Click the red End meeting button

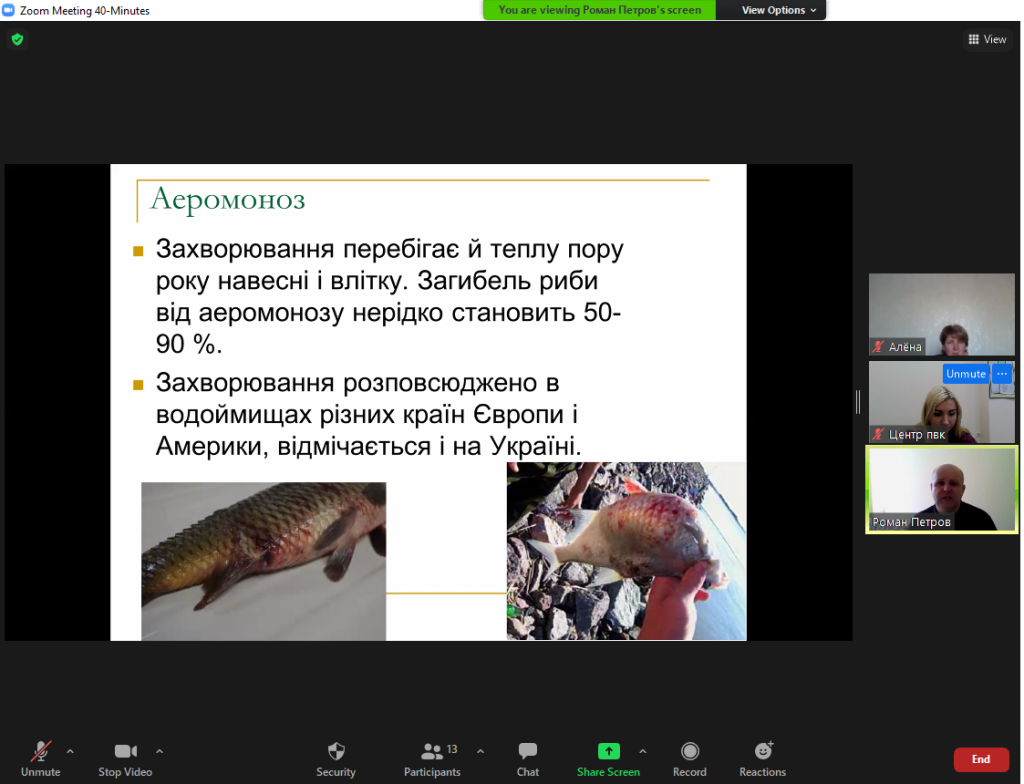click(x=981, y=760)
